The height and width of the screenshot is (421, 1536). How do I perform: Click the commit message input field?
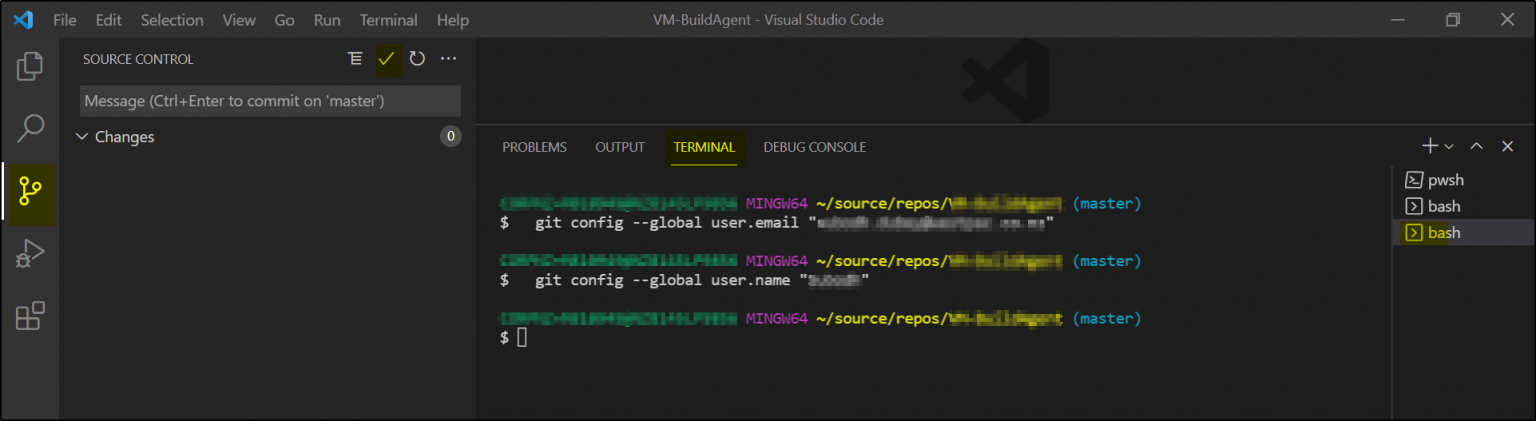[x=270, y=101]
